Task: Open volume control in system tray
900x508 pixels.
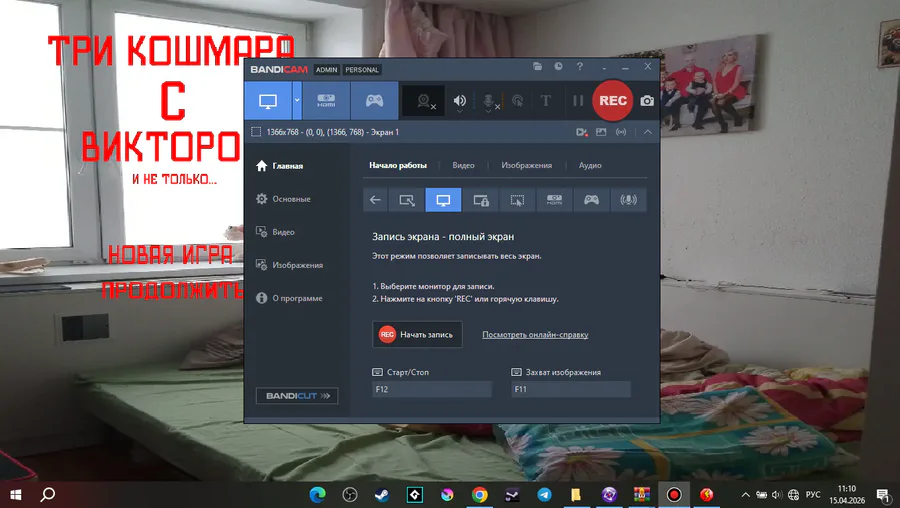Action: pyautogui.click(x=777, y=494)
